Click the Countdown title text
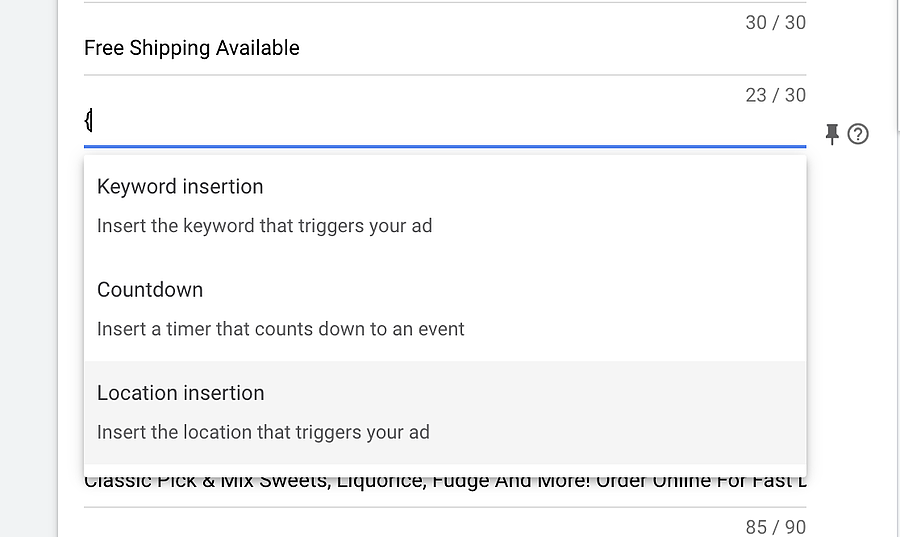The image size is (900, 537). coord(150,290)
